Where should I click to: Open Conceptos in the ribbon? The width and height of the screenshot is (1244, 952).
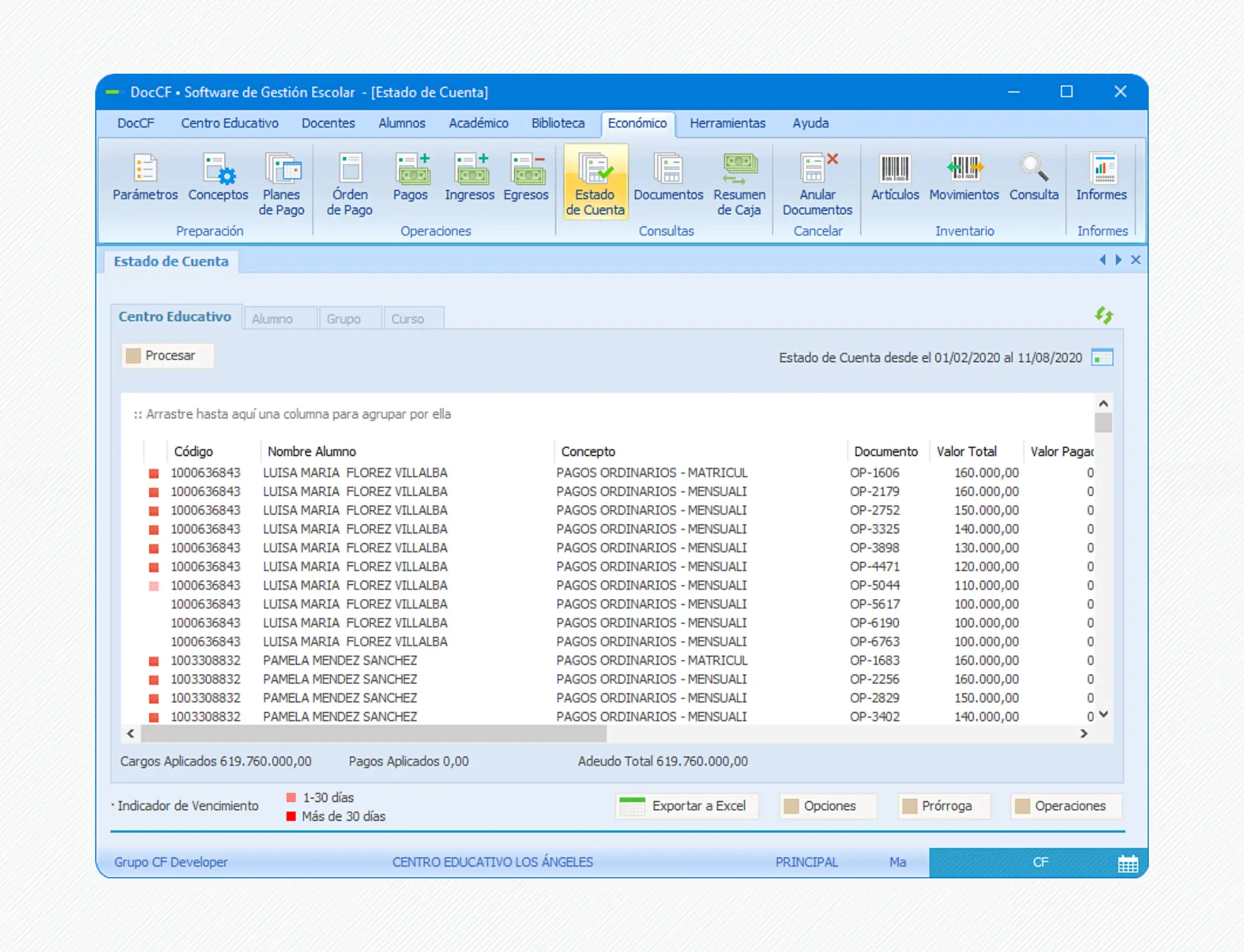pos(218,178)
